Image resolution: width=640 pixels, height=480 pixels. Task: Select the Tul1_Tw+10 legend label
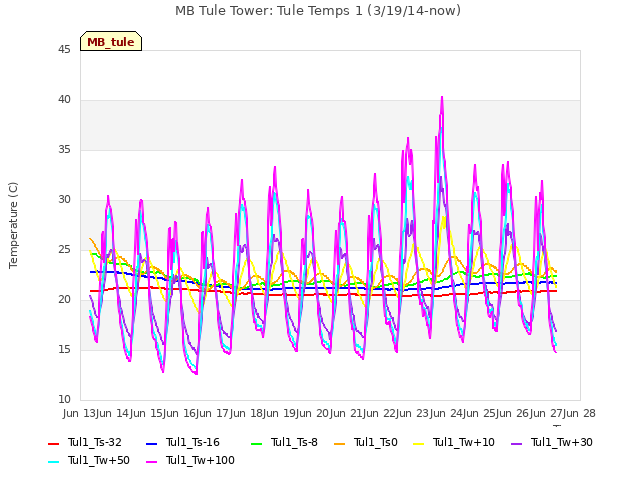[464, 442]
